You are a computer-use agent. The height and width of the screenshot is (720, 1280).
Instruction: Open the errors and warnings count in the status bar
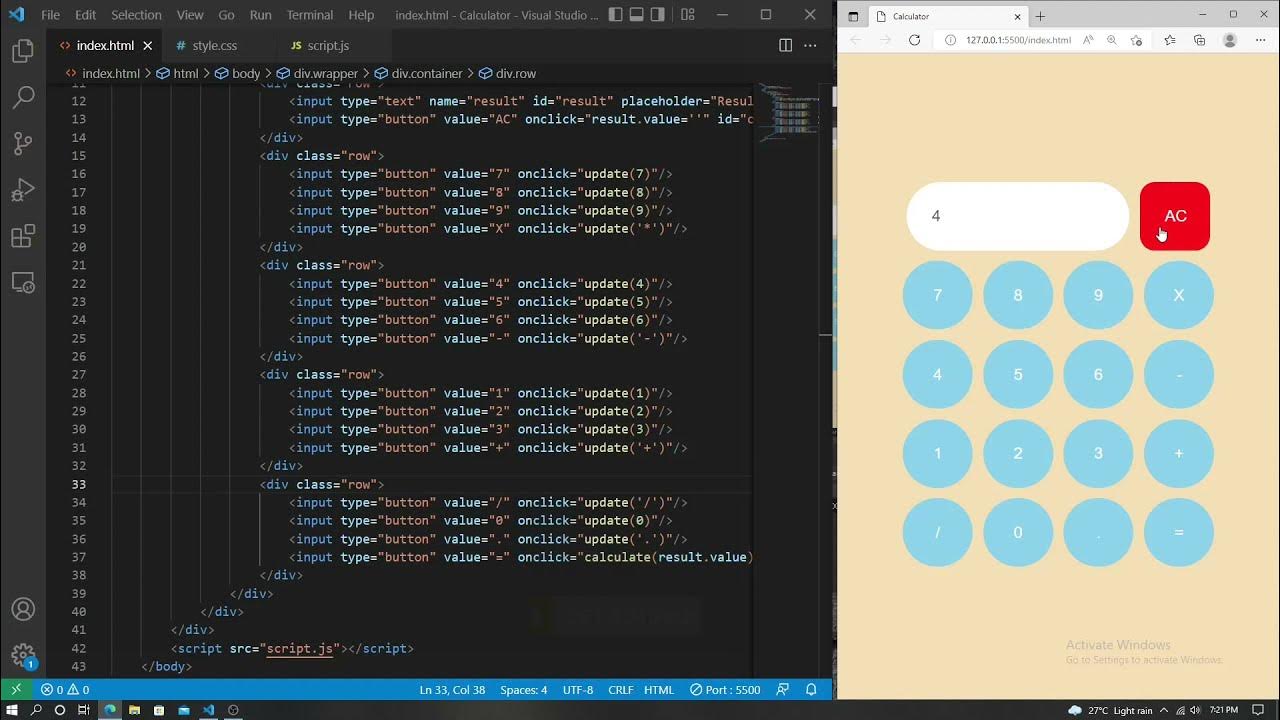pos(65,689)
